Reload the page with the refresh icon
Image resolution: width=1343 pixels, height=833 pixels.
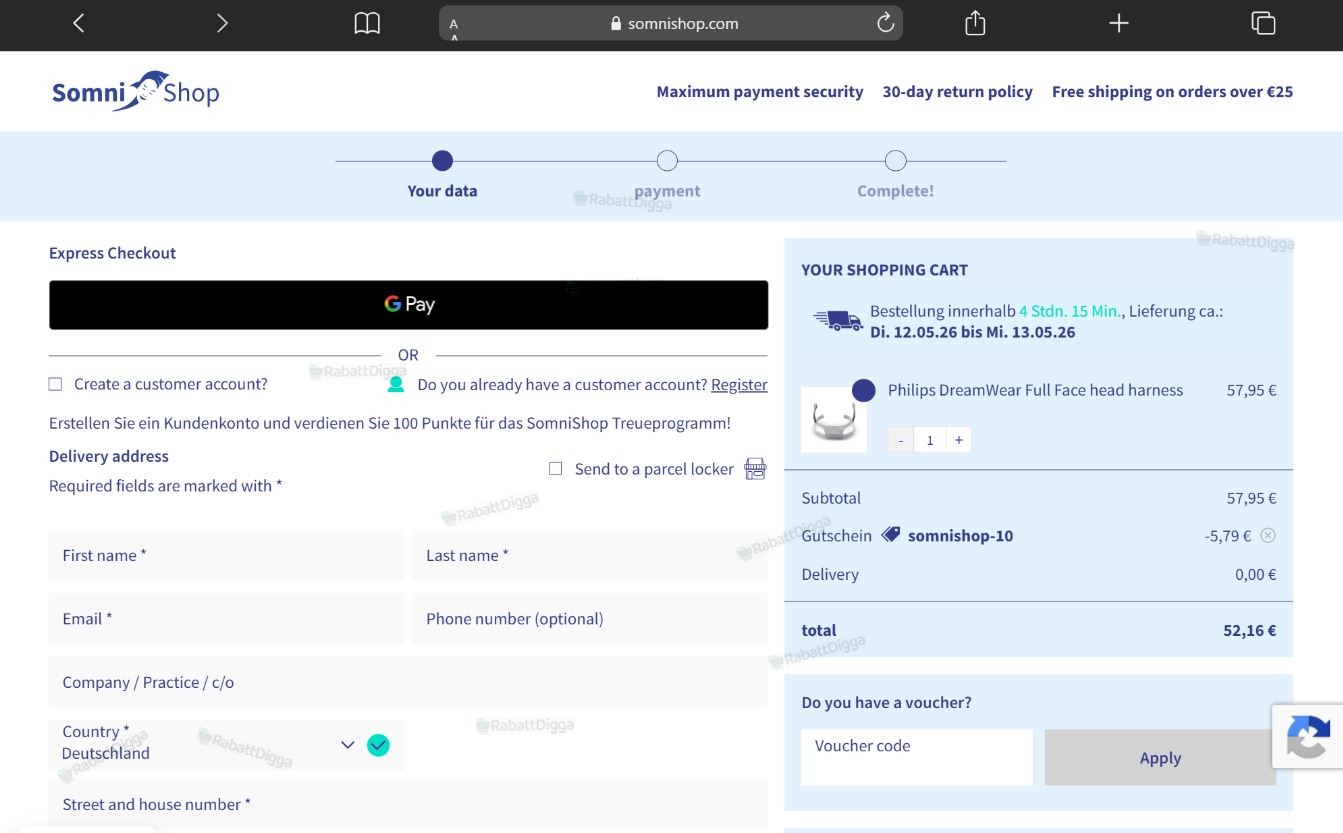coord(885,23)
